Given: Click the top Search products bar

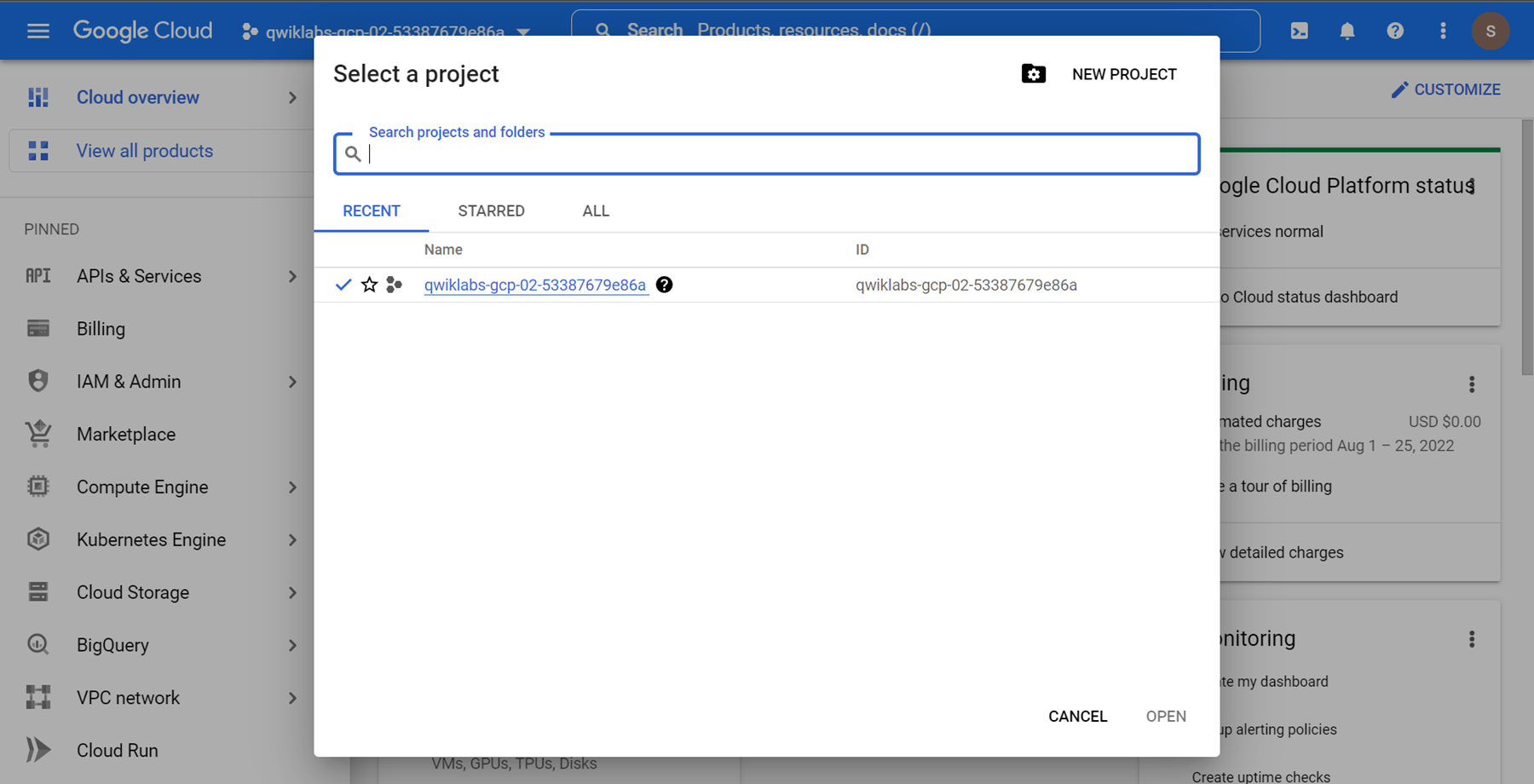Looking at the screenshot, I should (915, 31).
